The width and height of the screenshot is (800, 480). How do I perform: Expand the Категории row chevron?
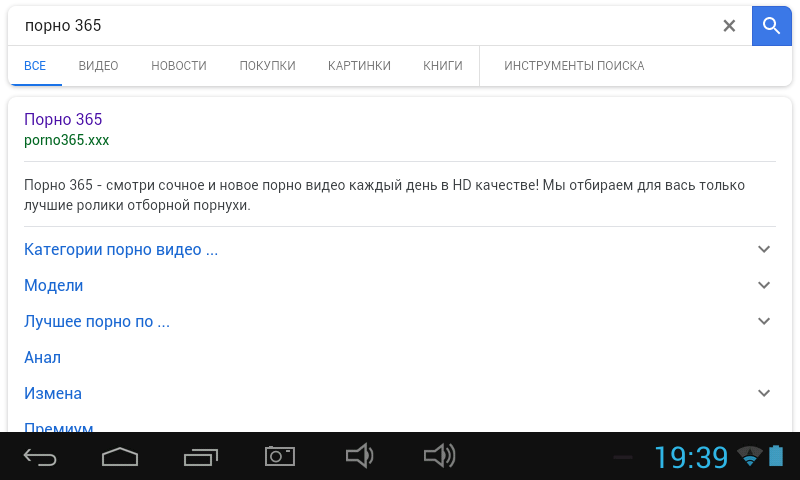pyautogui.click(x=764, y=249)
